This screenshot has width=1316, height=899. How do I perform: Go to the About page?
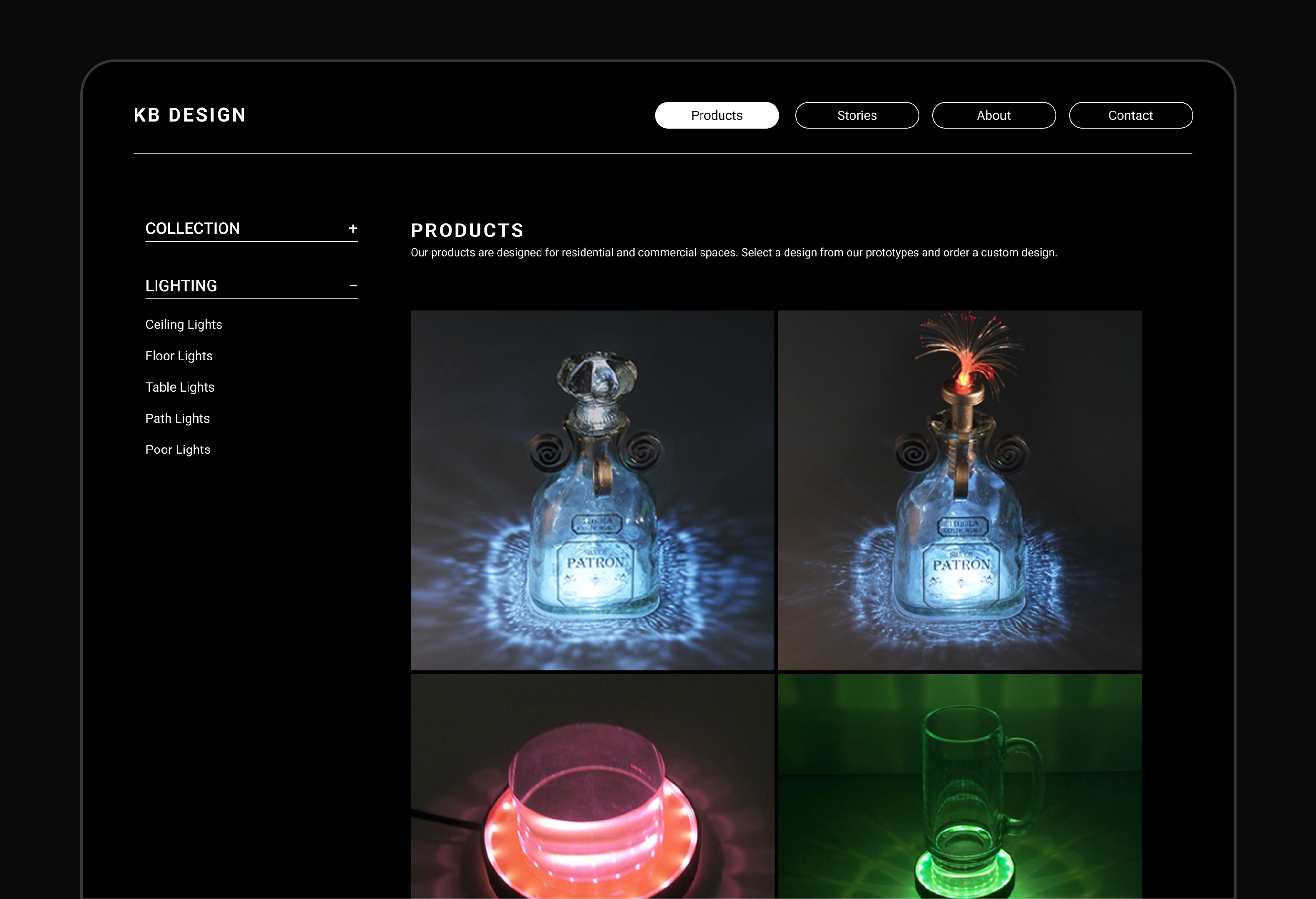tap(994, 115)
